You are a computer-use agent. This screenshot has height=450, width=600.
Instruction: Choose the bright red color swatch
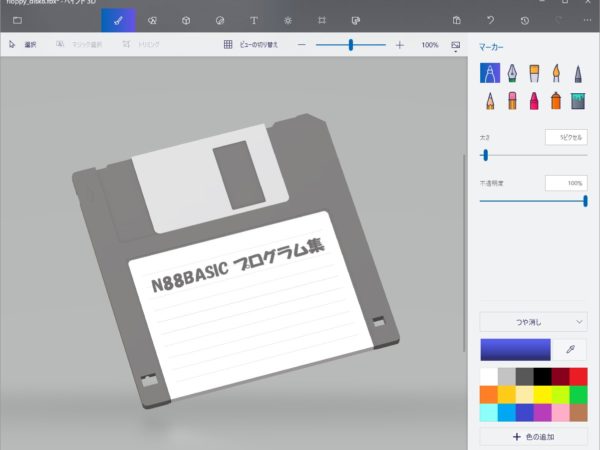coord(579,377)
